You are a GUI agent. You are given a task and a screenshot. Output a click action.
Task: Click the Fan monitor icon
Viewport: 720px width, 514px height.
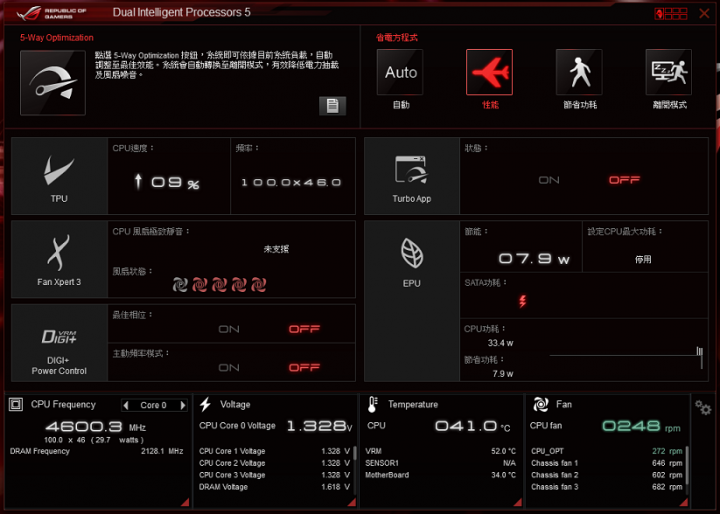pos(540,404)
